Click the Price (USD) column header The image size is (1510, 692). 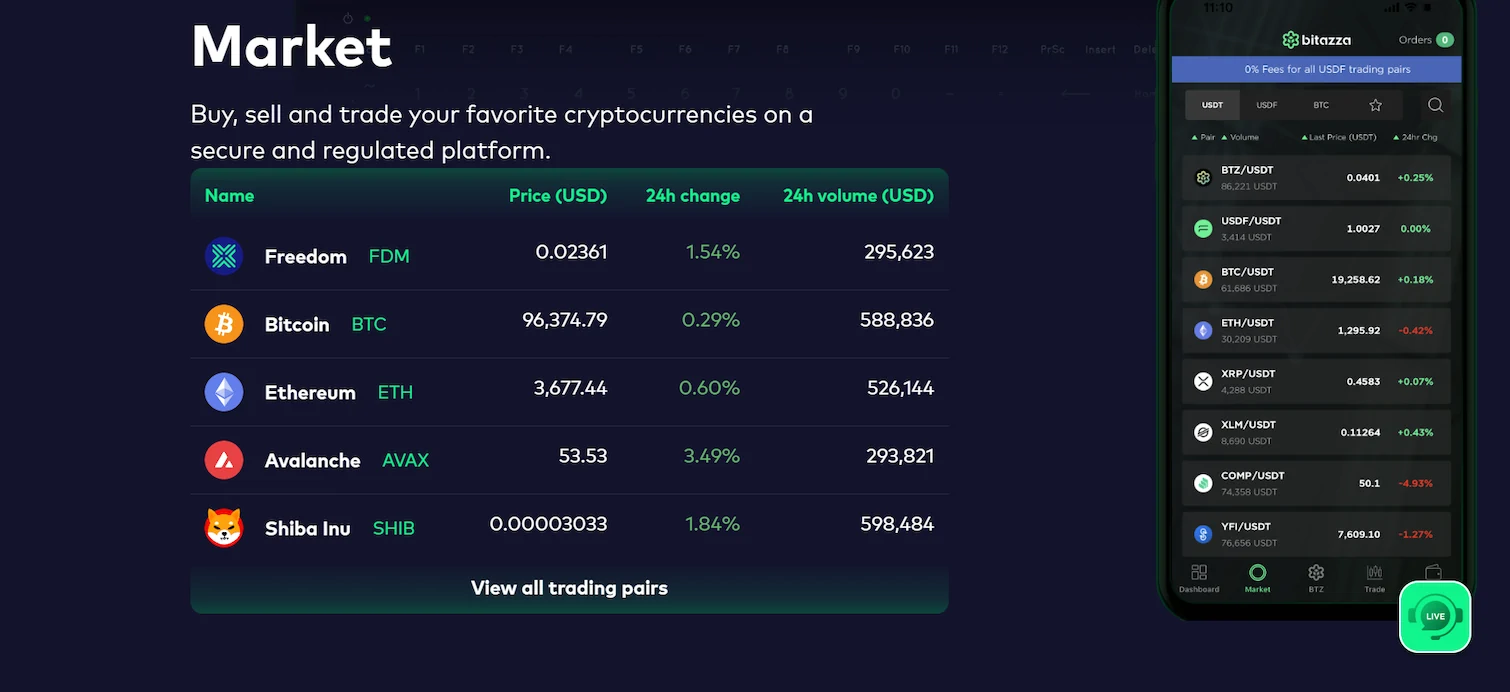(557, 196)
